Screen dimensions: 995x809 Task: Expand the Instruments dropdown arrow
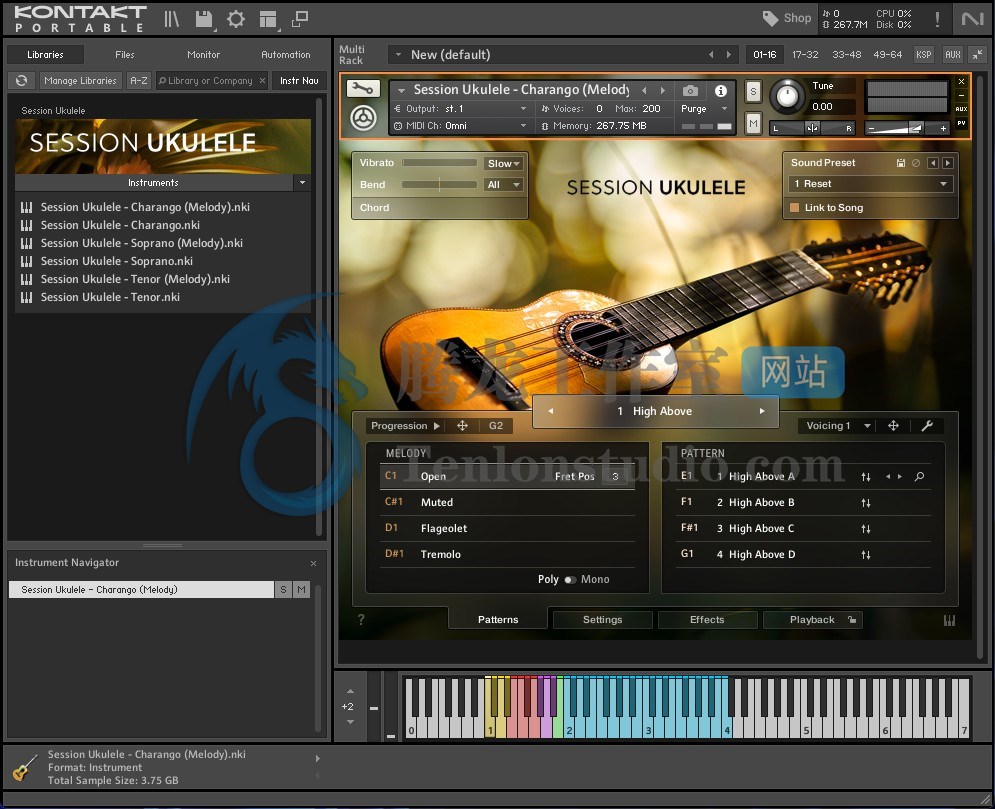click(x=302, y=183)
